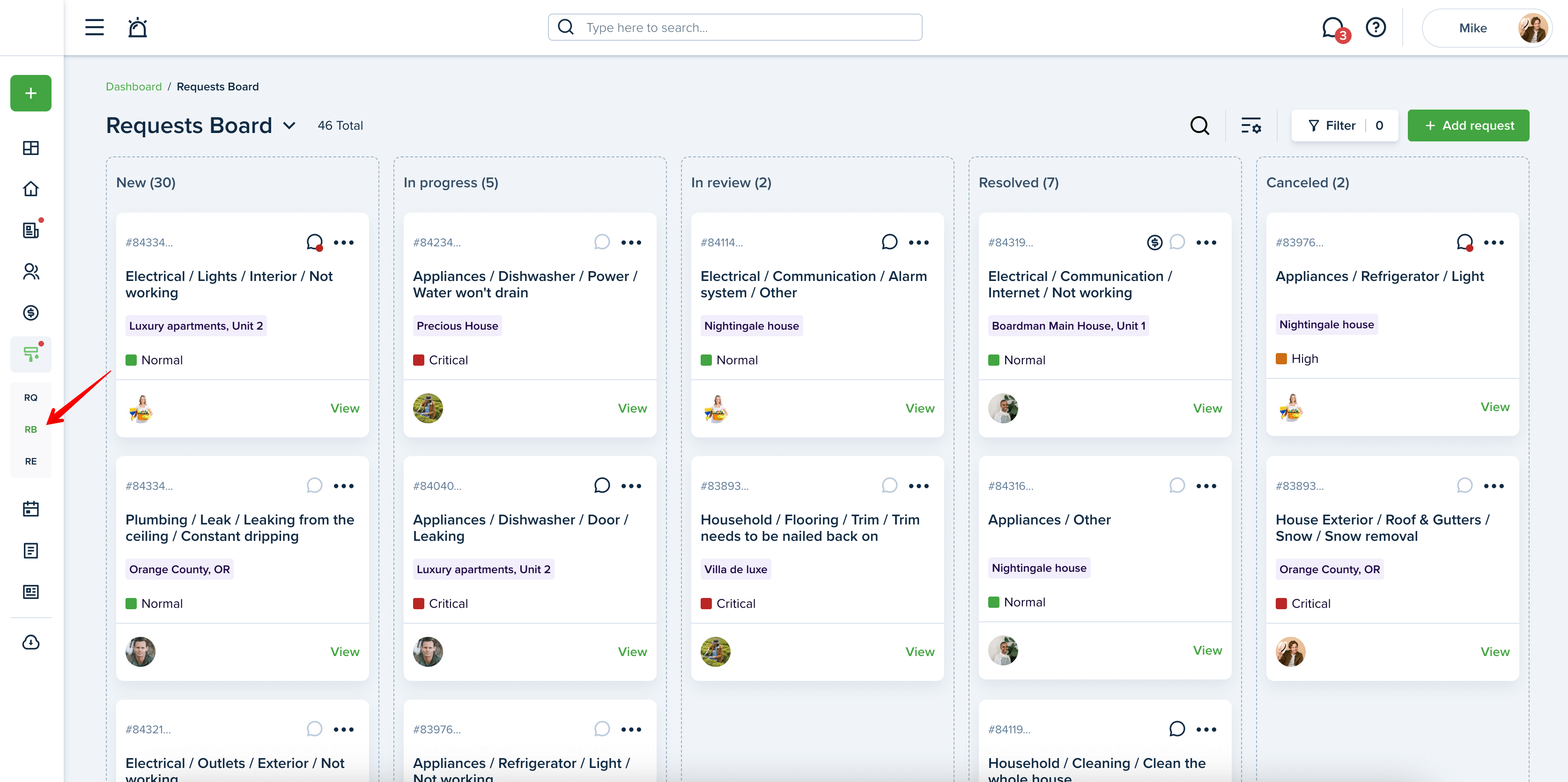The image size is (1568, 782).
Task: Select the maintenance paint roller icon
Action: [x=31, y=354]
